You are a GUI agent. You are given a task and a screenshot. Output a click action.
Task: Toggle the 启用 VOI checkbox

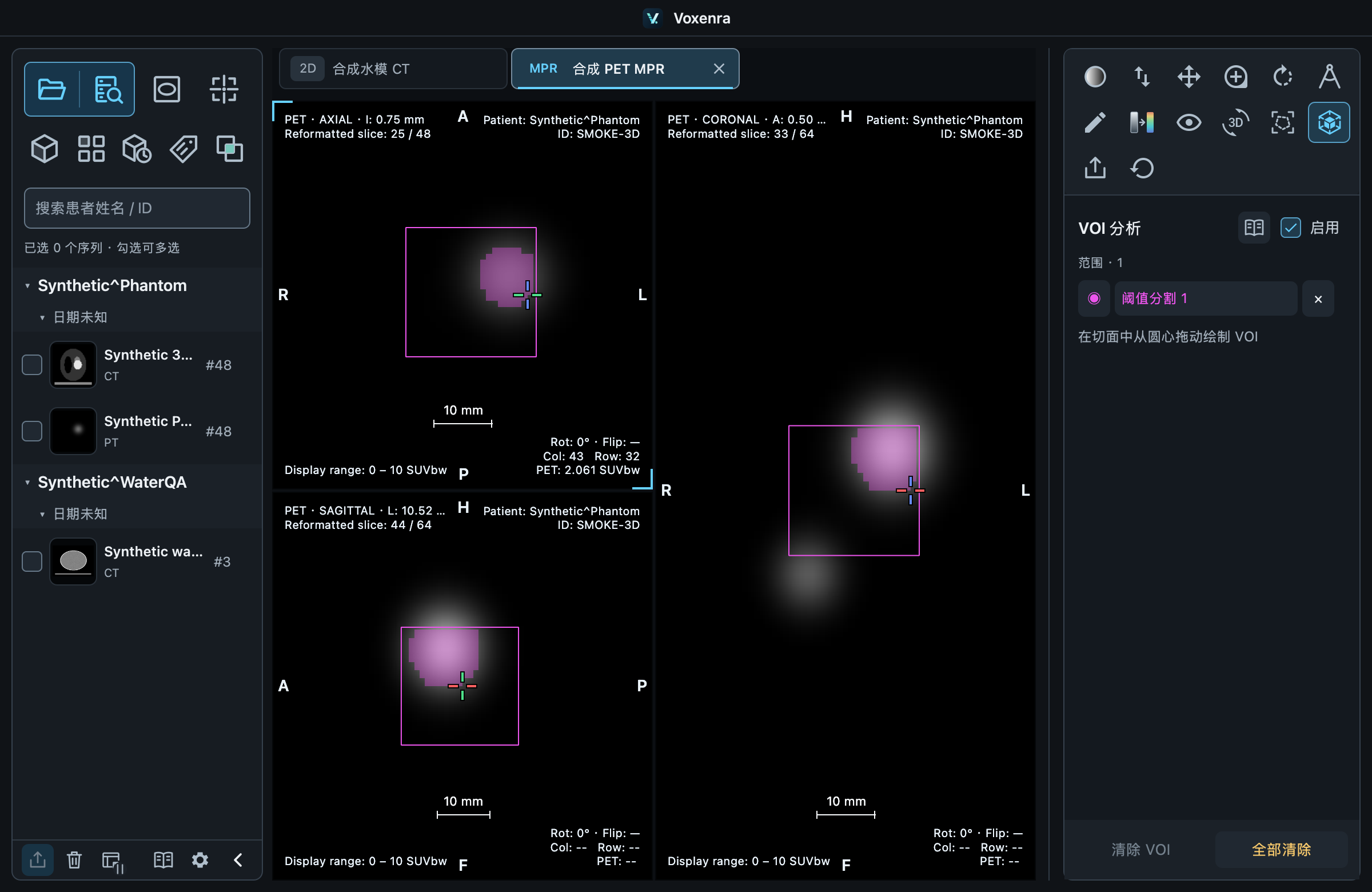[1290, 228]
